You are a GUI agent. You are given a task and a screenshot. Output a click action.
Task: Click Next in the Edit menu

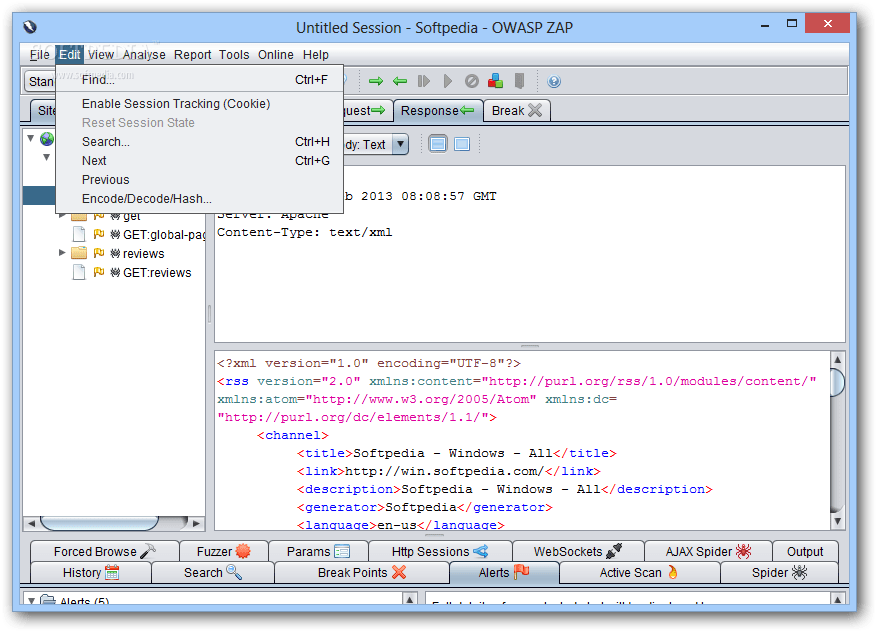(199, 161)
